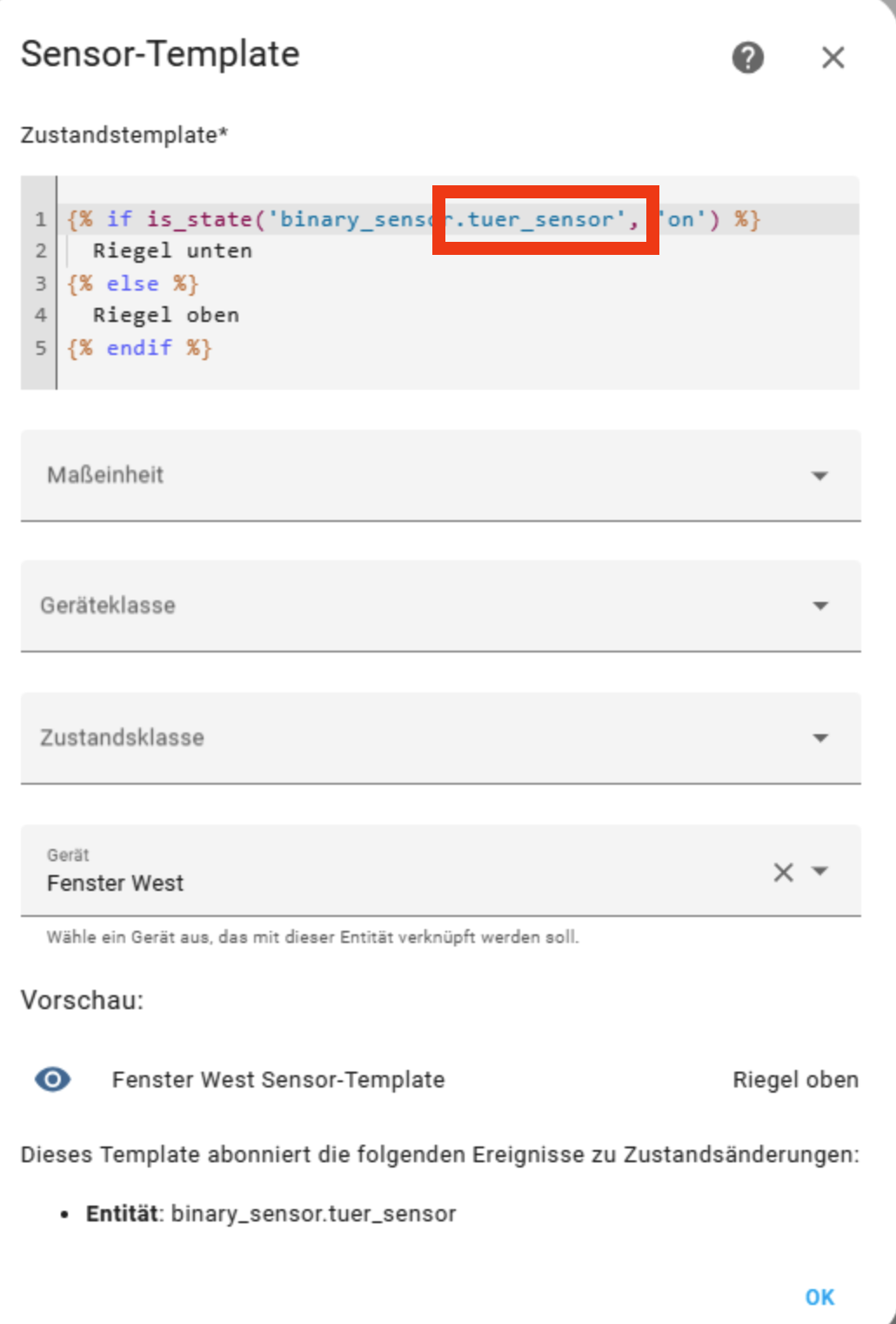Close the Sensor-Template dialog
Image resolution: width=896 pixels, height=1324 pixels.
click(x=832, y=58)
